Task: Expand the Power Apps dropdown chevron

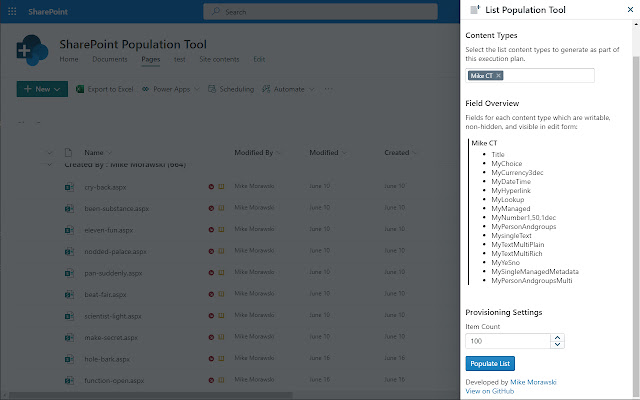Action: [197, 89]
